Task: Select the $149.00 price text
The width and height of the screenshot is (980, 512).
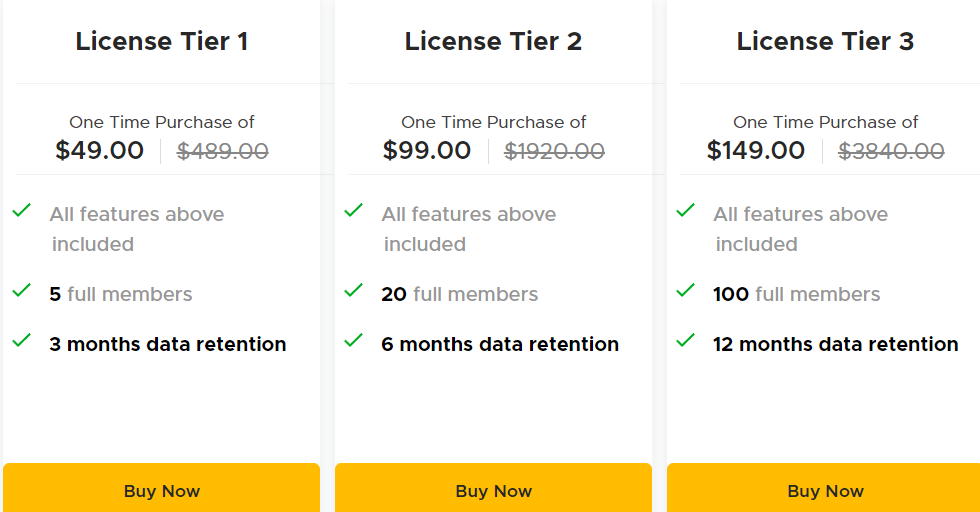Action: point(756,151)
